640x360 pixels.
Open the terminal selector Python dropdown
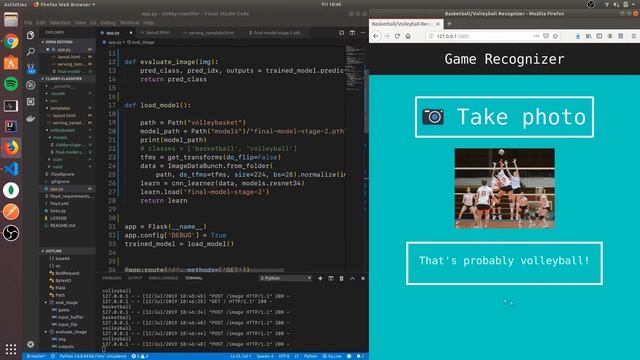(286, 278)
